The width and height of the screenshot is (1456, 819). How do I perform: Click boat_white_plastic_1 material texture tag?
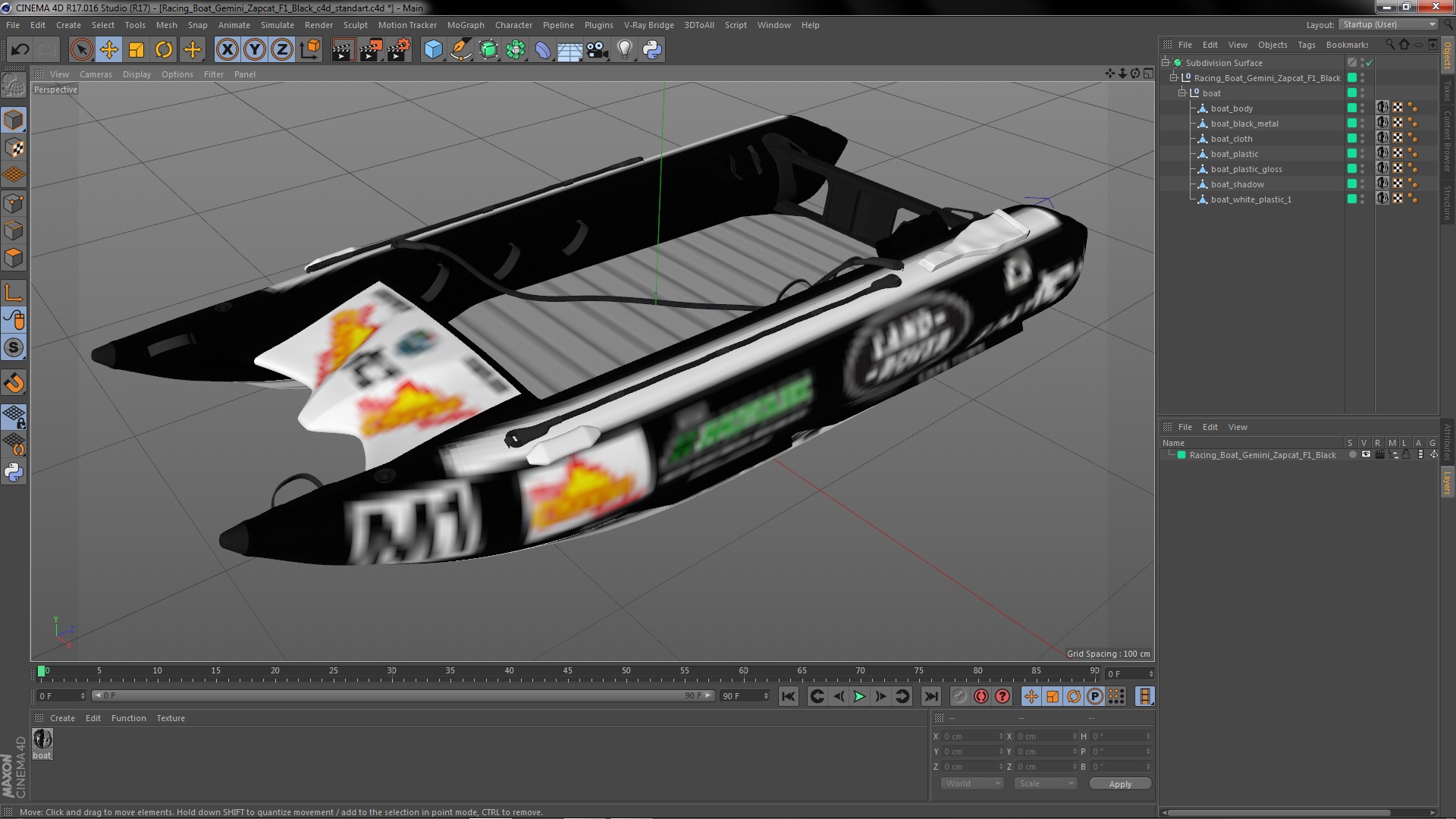[x=1383, y=199]
